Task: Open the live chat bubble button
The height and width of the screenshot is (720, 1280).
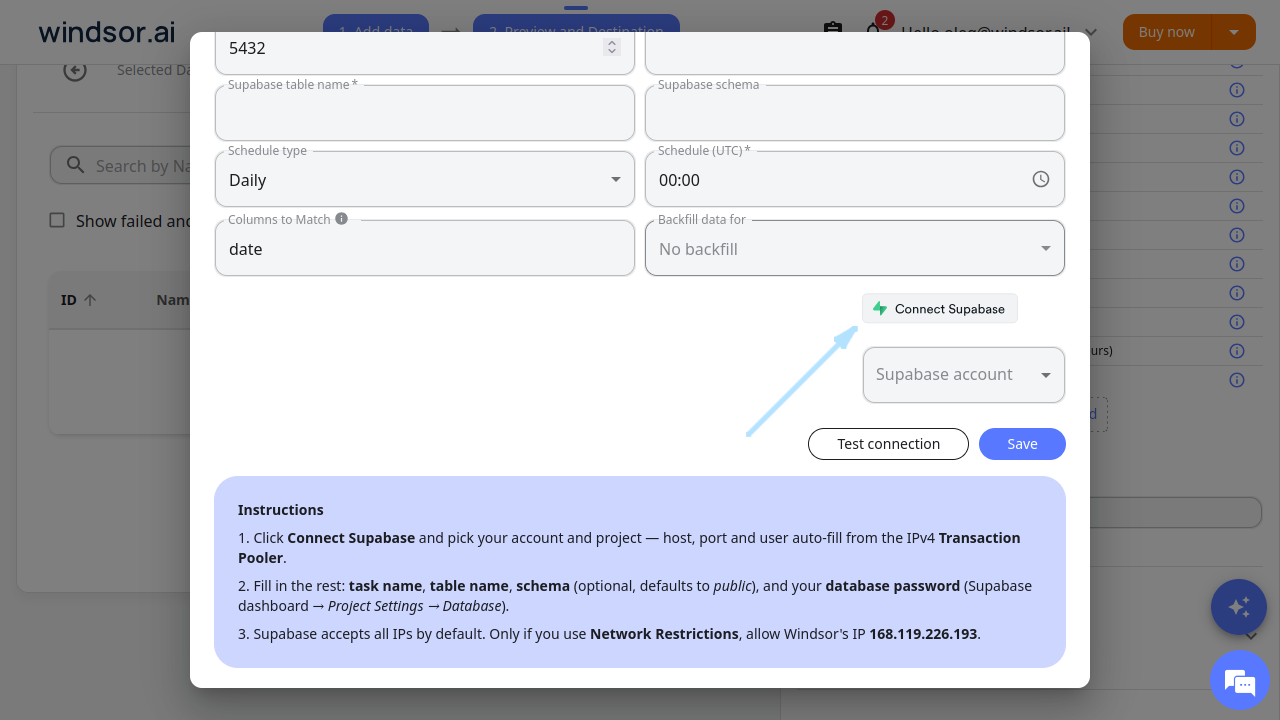Action: click(1239, 680)
